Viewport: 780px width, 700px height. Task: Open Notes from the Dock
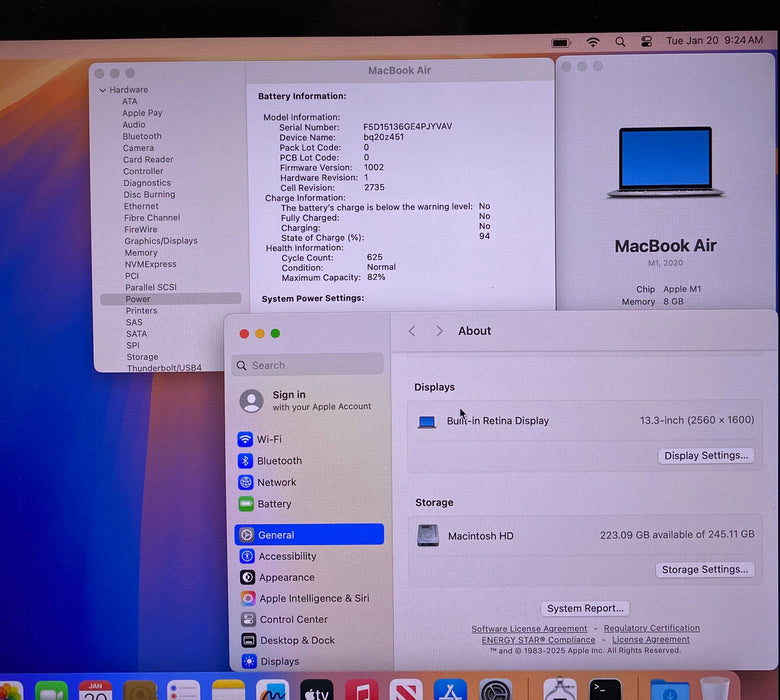[x=228, y=691]
